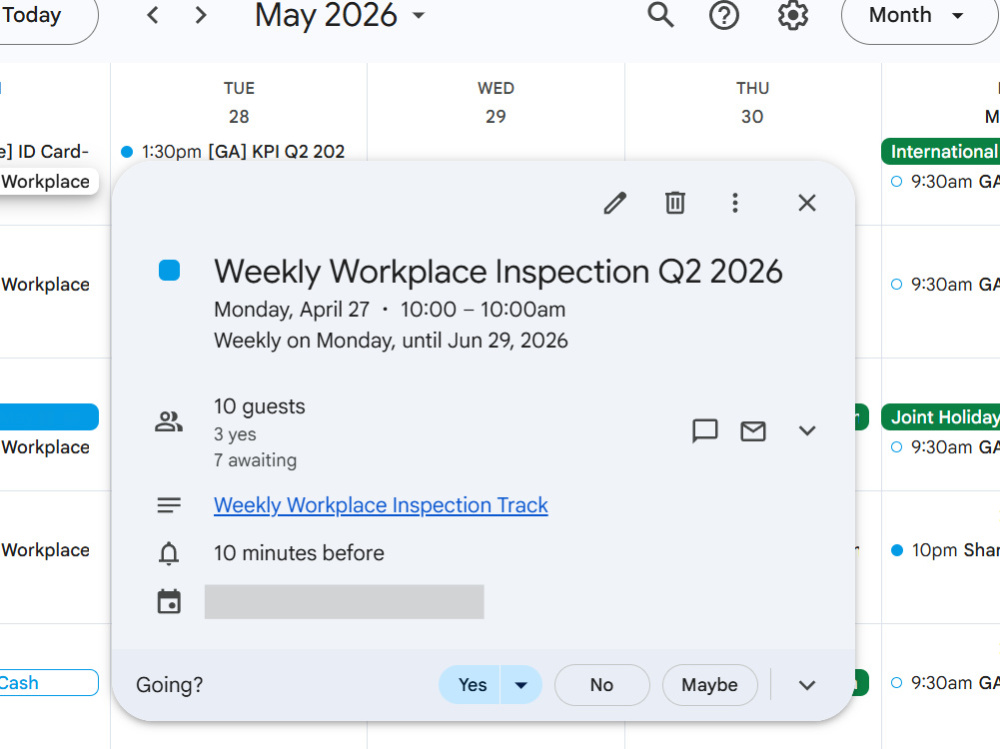Open calendar search
The image size is (1000, 749).
pos(661,15)
